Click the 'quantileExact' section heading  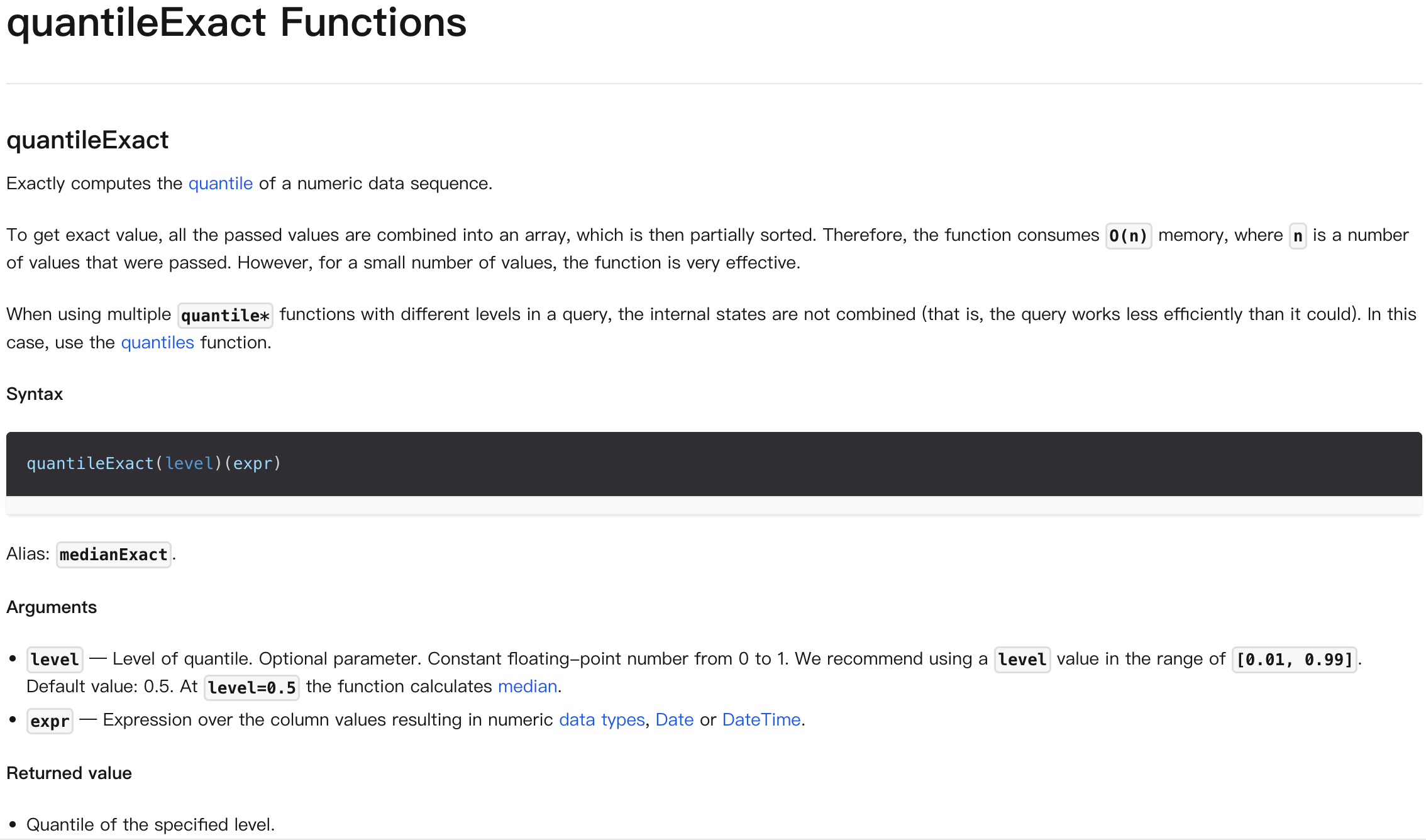click(87, 140)
